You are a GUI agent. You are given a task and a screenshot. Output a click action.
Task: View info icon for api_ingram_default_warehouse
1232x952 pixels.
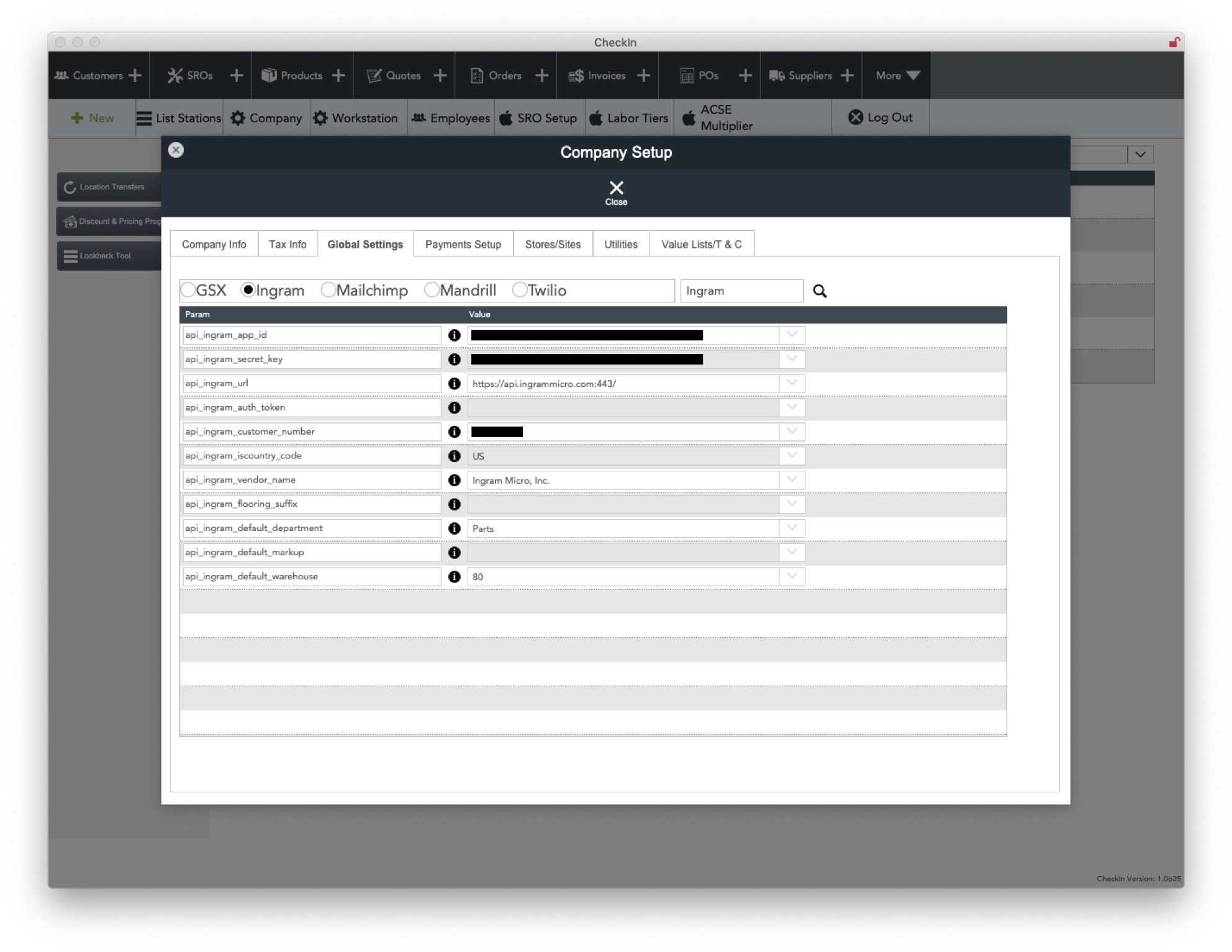[454, 577]
